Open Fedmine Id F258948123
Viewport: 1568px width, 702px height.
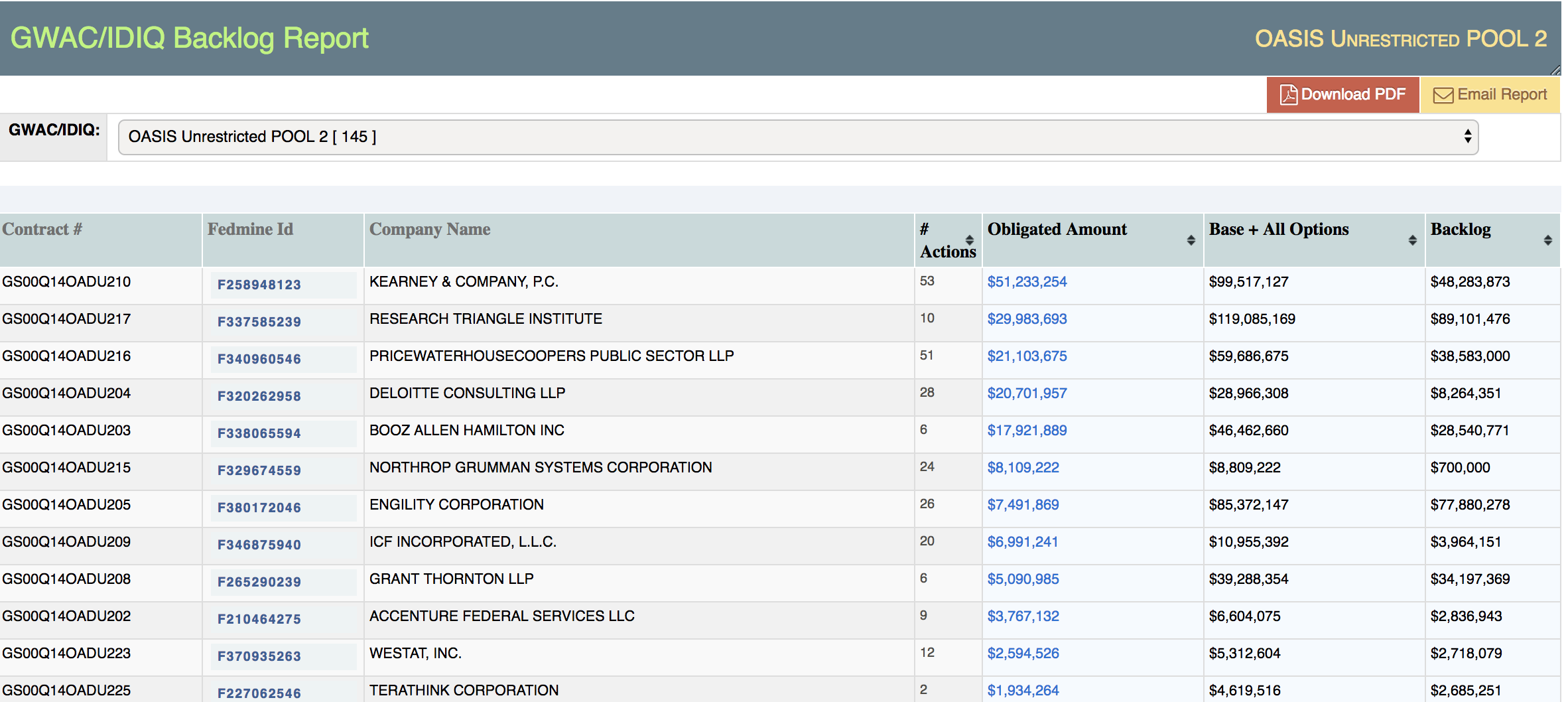point(259,285)
